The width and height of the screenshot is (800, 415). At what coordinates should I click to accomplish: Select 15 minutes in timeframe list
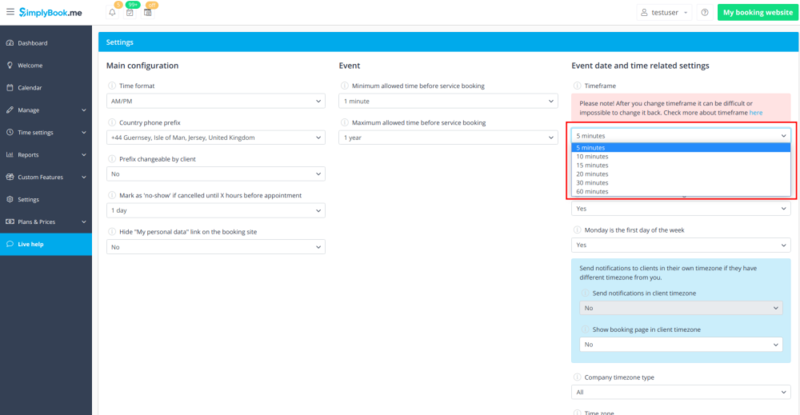pyautogui.click(x=592, y=165)
